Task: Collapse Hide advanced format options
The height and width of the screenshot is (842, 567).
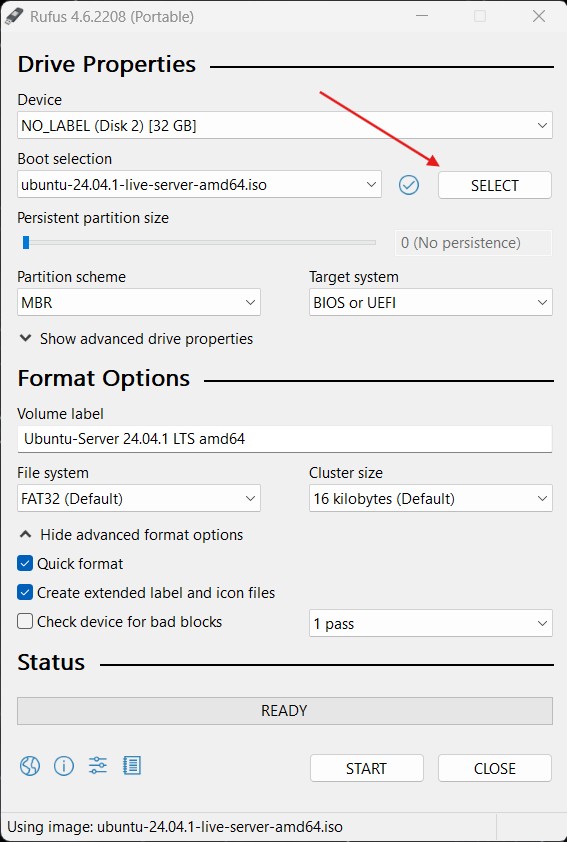Action: (131, 535)
